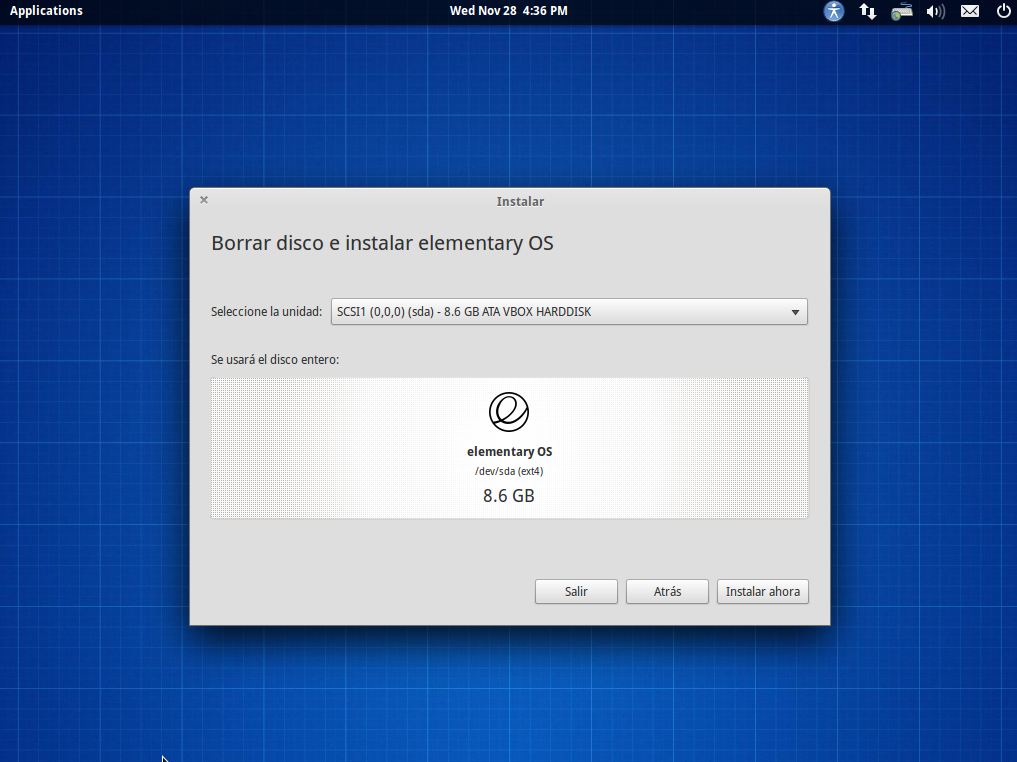Click the network up/down arrows indicator
This screenshot has width=1017, height=762.
[x=868, y=11]
